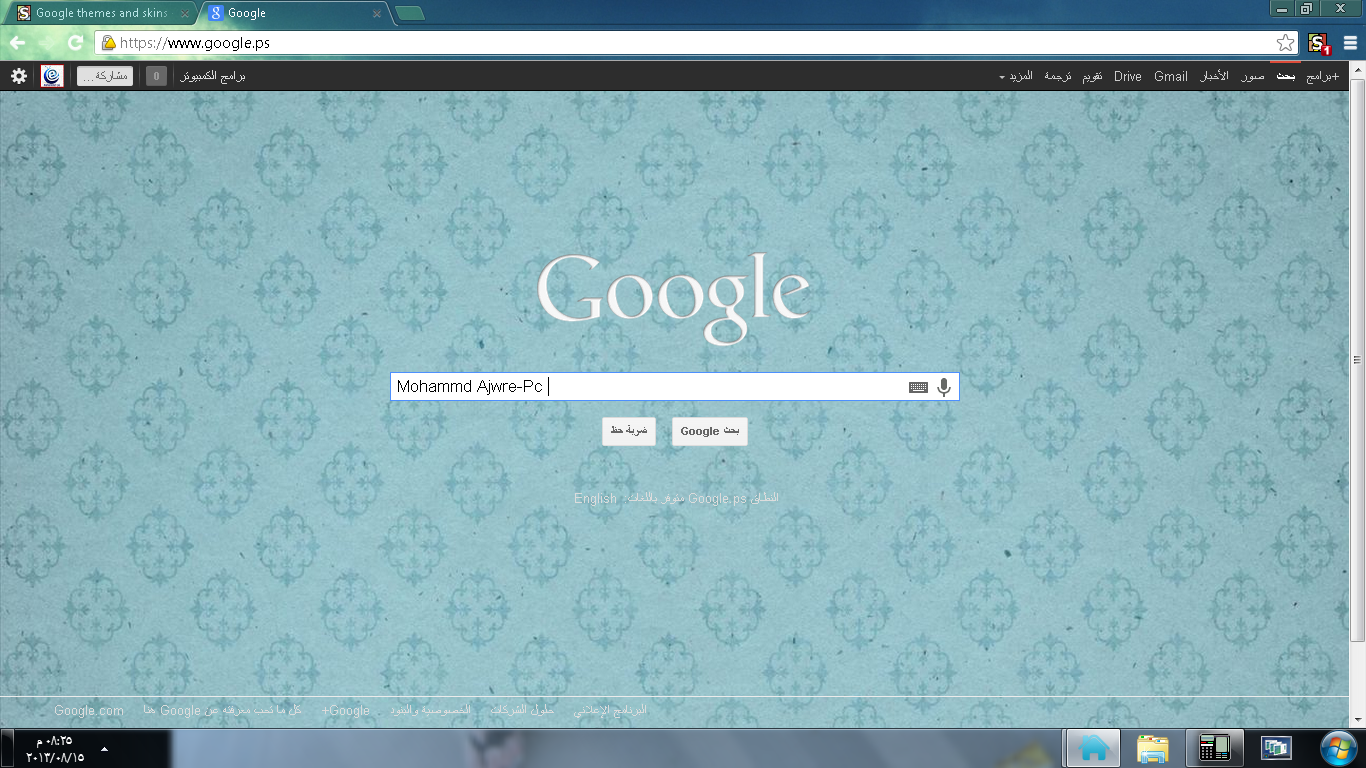Click the مشاركة (Share) button
This screenshot has height=768, width=1366.
click(105, 76)
